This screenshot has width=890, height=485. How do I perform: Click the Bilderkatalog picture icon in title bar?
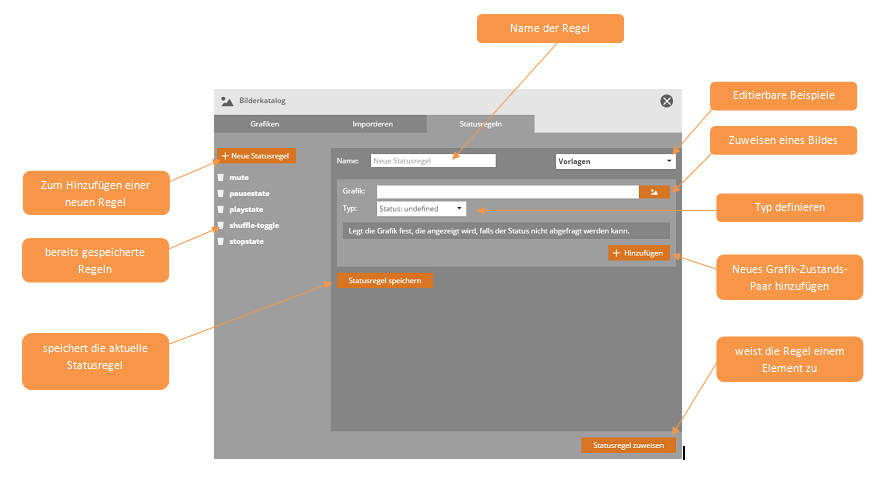[x=227, y=100]
